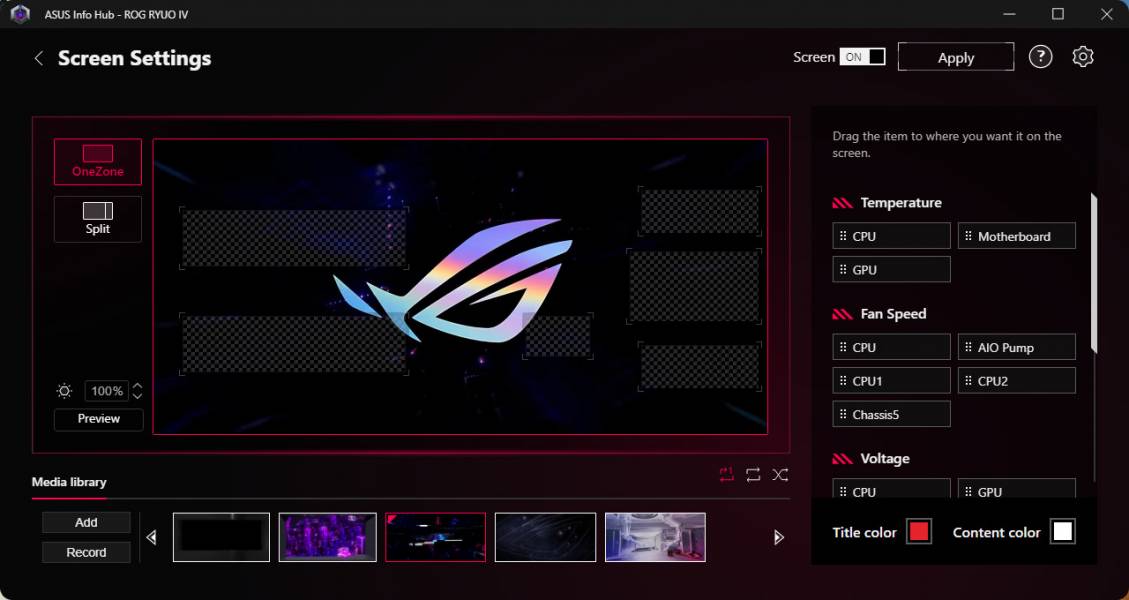1129x600 pixels.
Task: Choose the purple neon media thumbnail
Action: 327,537
